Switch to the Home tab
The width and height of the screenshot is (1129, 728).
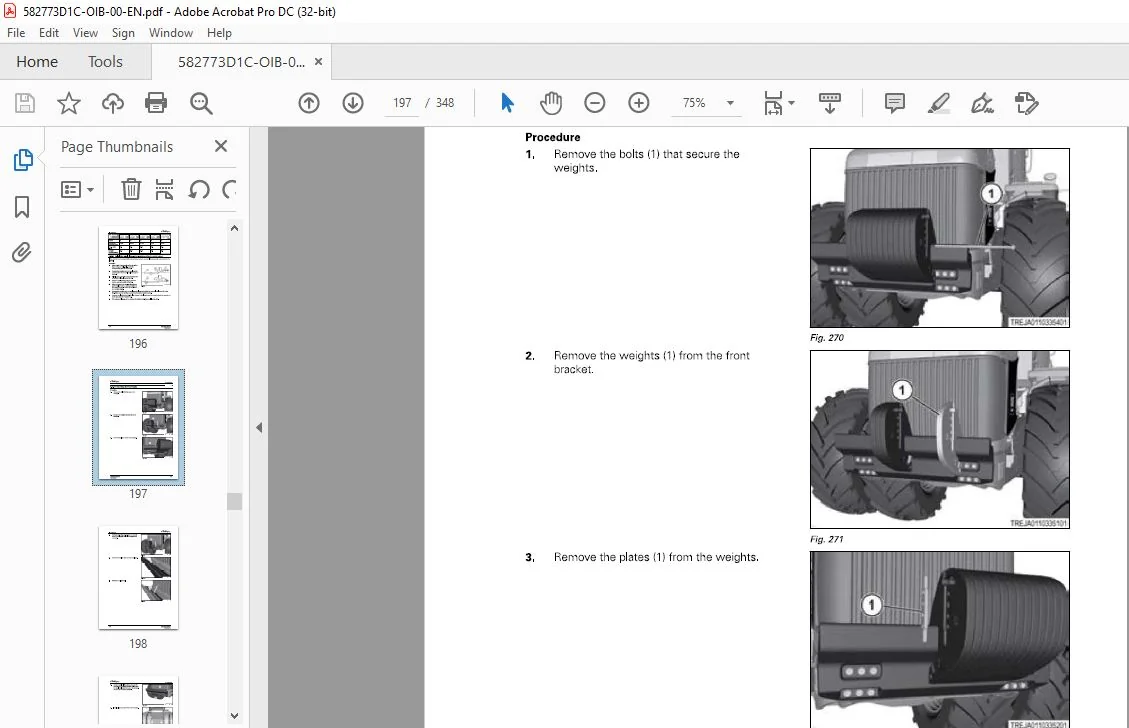click(x=37, y=62)
